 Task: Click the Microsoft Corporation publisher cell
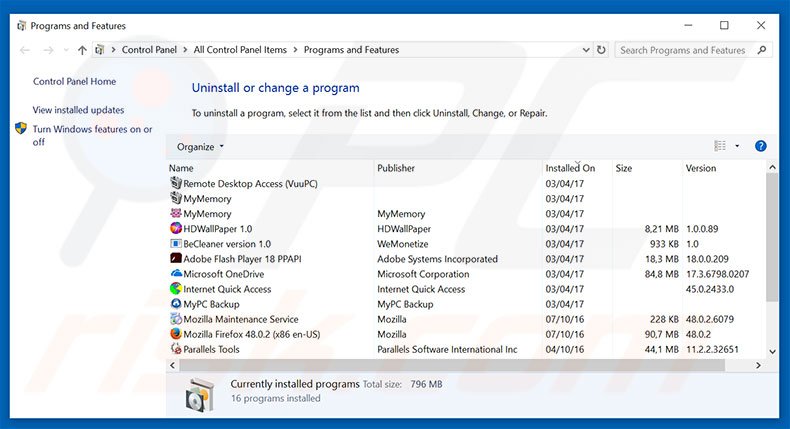[x=423, y=274]
